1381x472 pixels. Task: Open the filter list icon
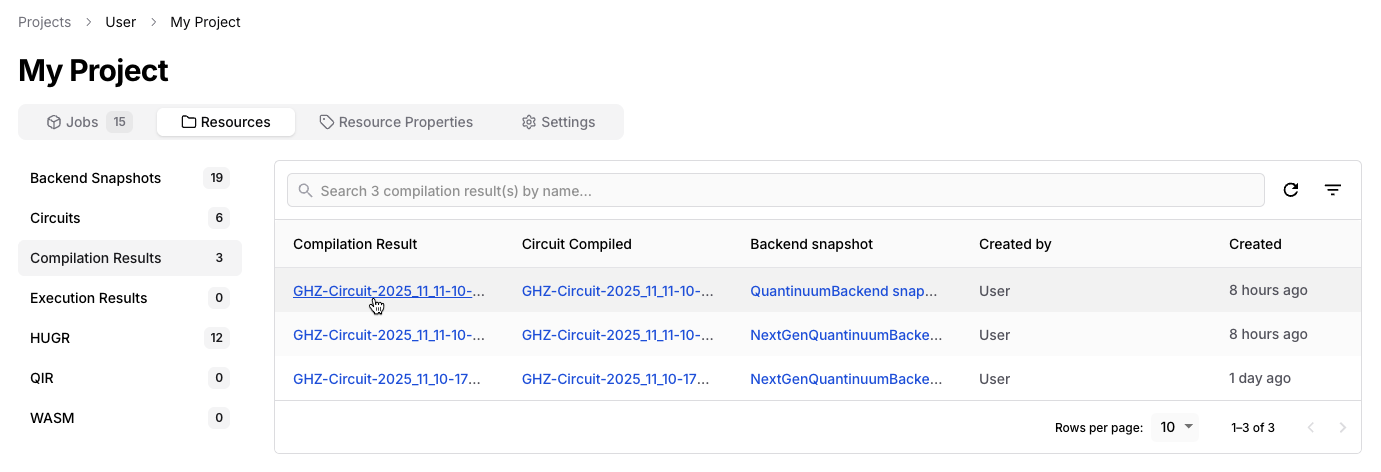[x=1333, y=190]
